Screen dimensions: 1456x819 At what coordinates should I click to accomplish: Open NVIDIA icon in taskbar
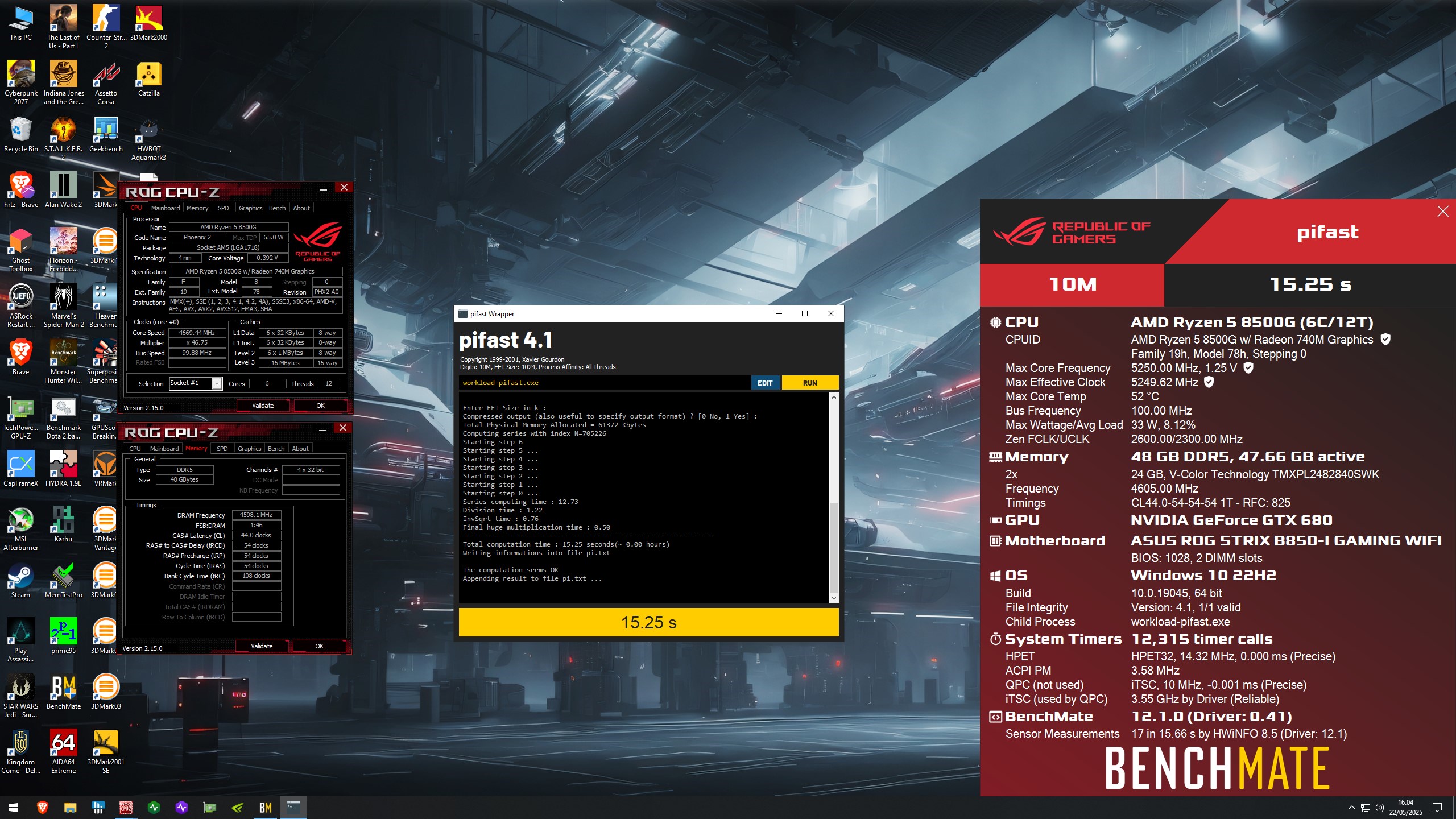point(238,808)
